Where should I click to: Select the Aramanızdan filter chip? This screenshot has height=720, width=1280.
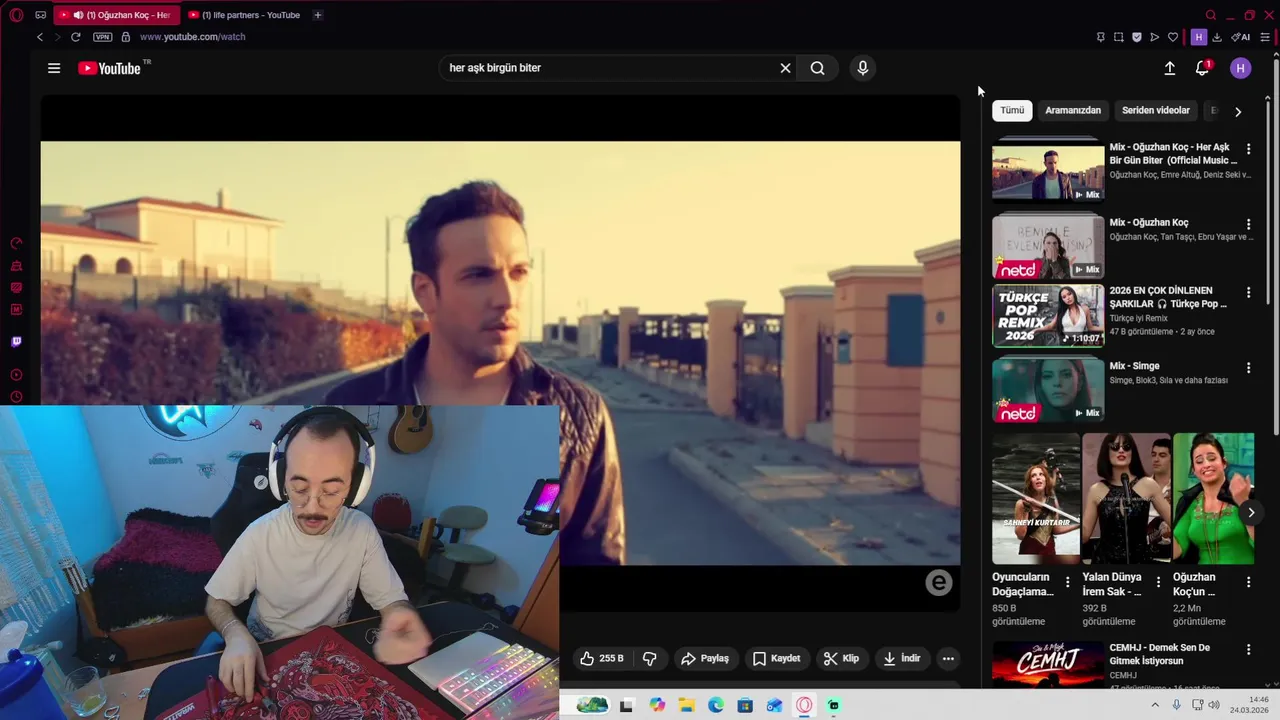1073,110
